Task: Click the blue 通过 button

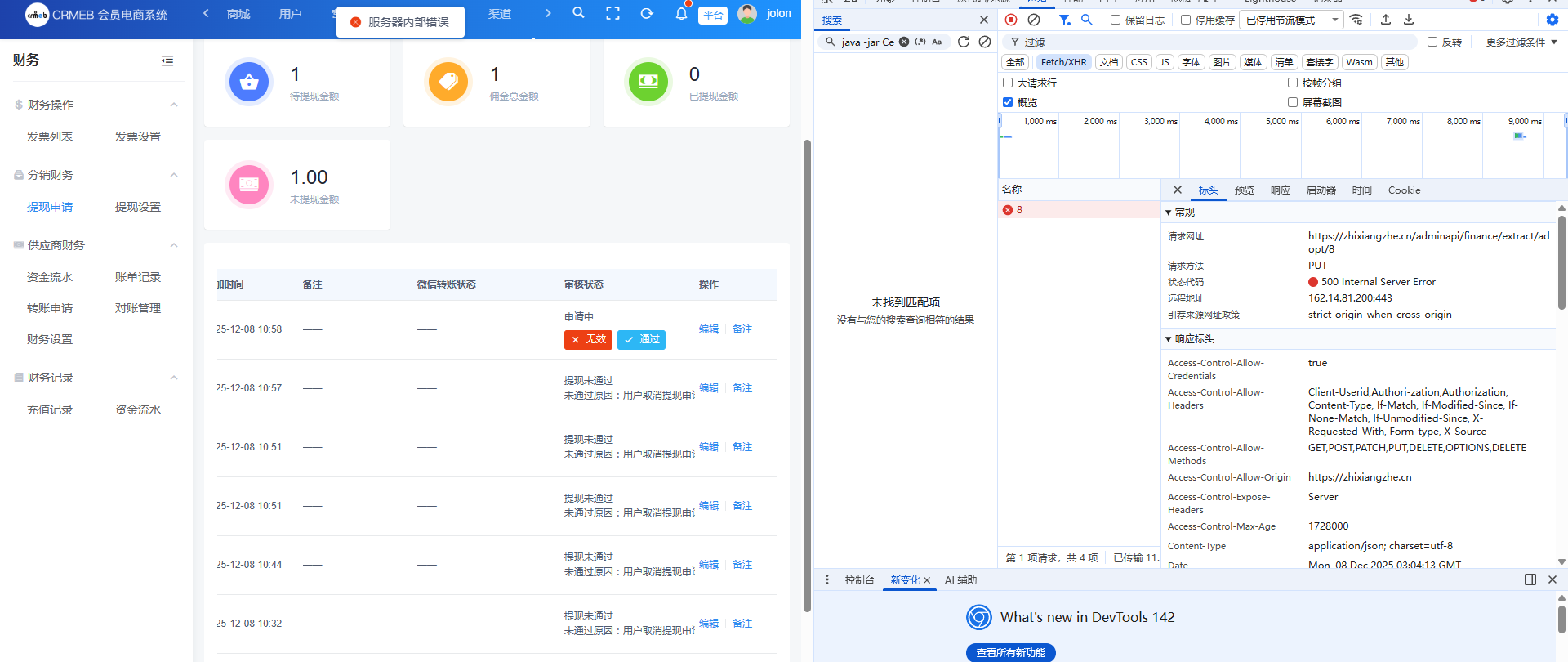Action: pos(641,339)
